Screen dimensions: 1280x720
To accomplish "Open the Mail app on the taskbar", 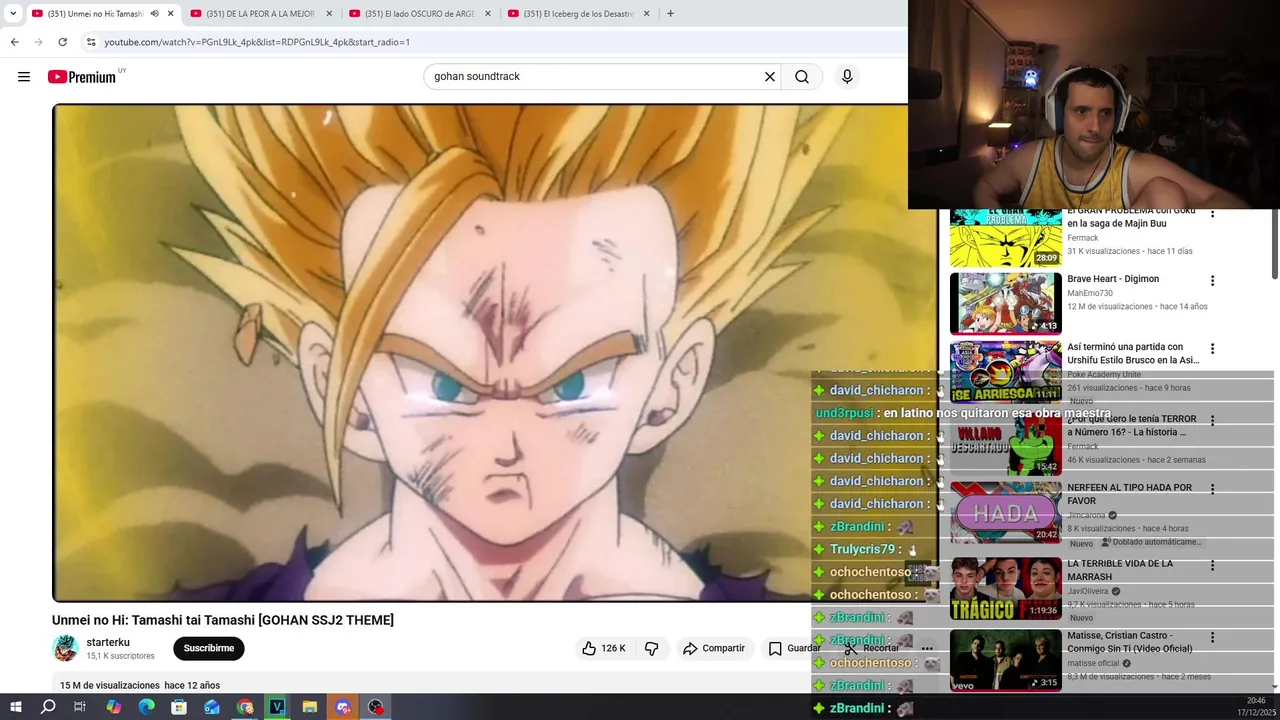I will tap(212, 707).
